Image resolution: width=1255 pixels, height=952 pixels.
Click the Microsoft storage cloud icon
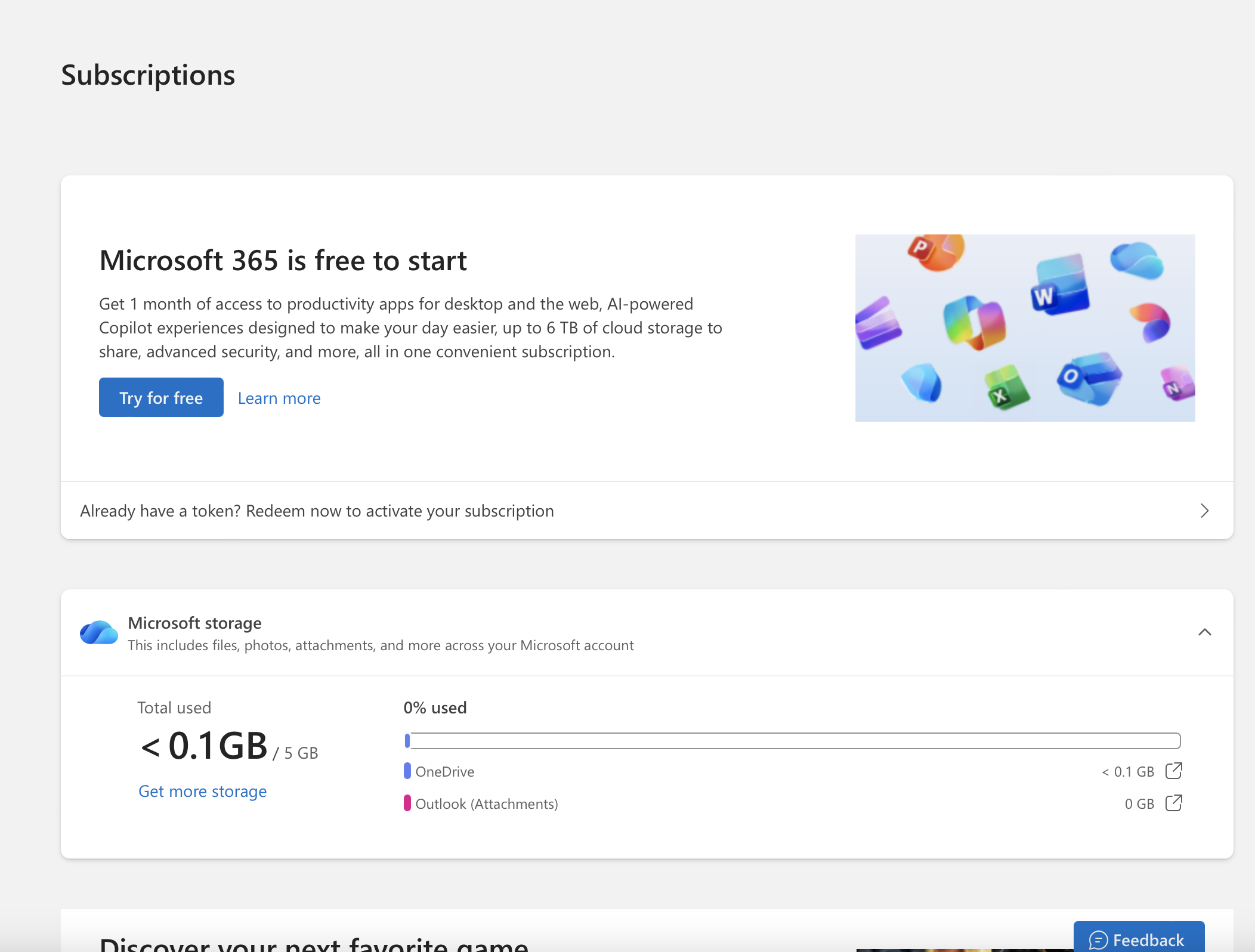coord(99,633)
